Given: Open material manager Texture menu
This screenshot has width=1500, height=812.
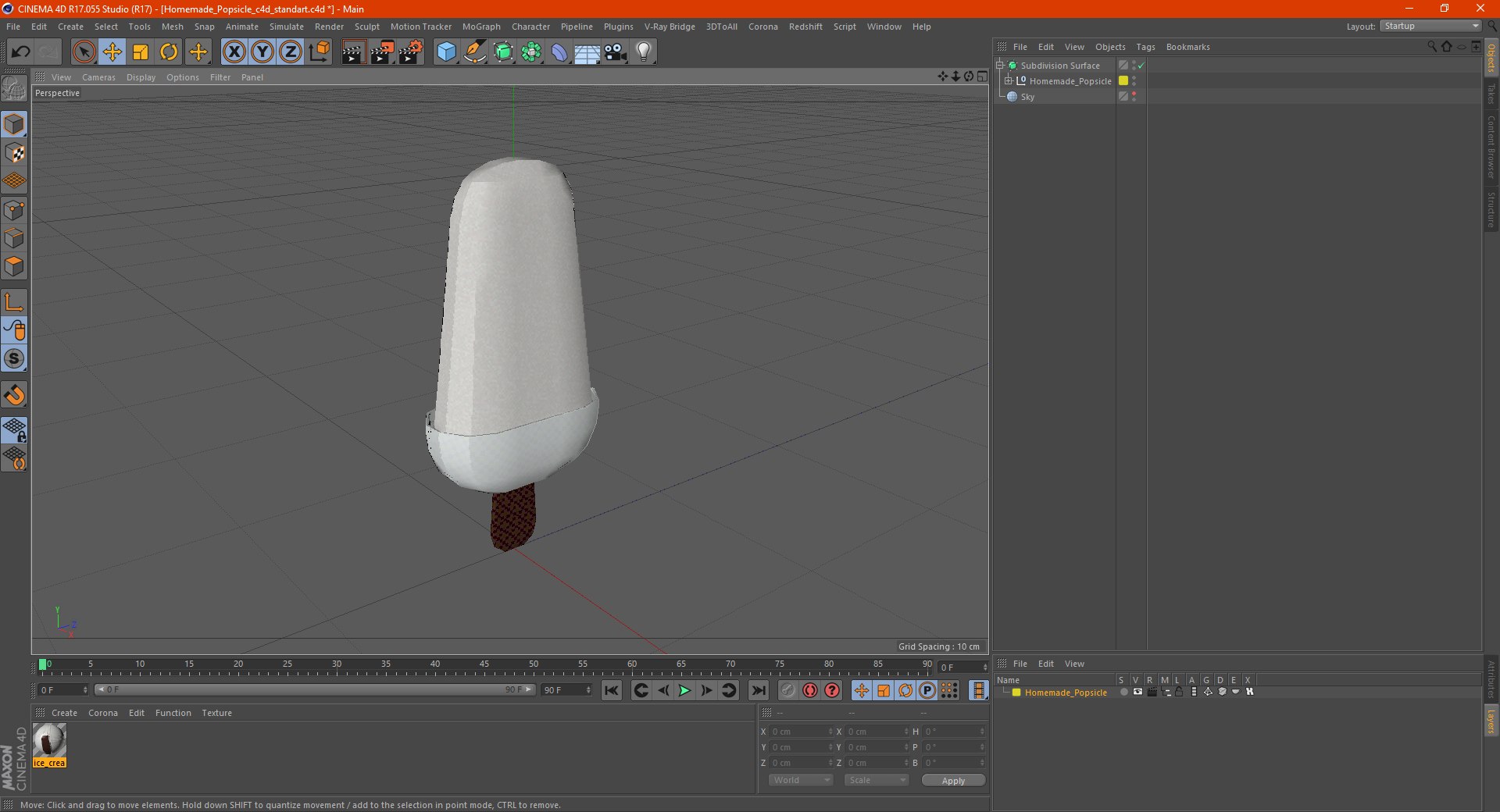Looking at the screenshot, I should pos(216,713).
